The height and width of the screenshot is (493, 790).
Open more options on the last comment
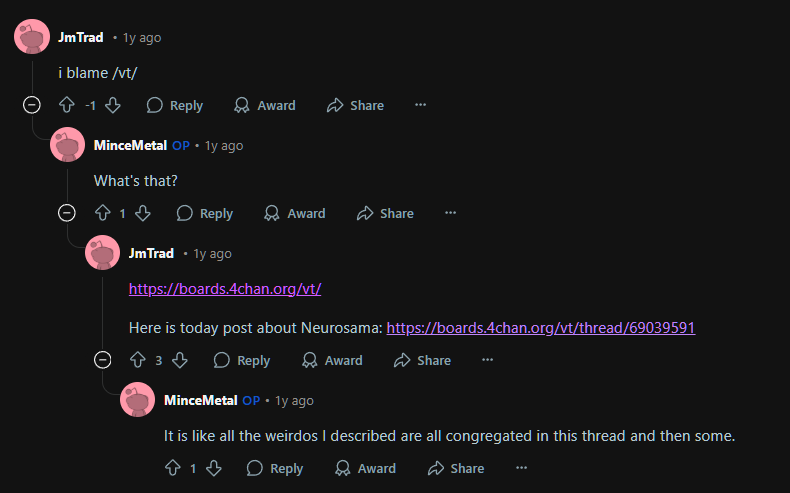click(521, 468)
